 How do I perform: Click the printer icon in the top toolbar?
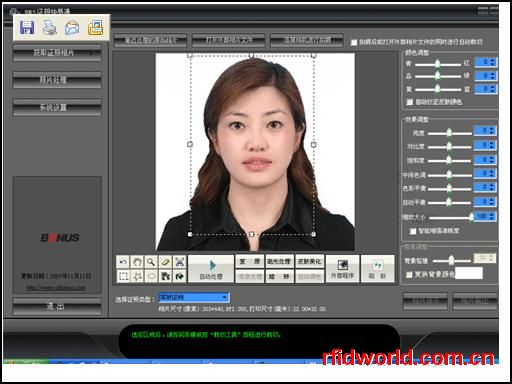tap(50, 27)
